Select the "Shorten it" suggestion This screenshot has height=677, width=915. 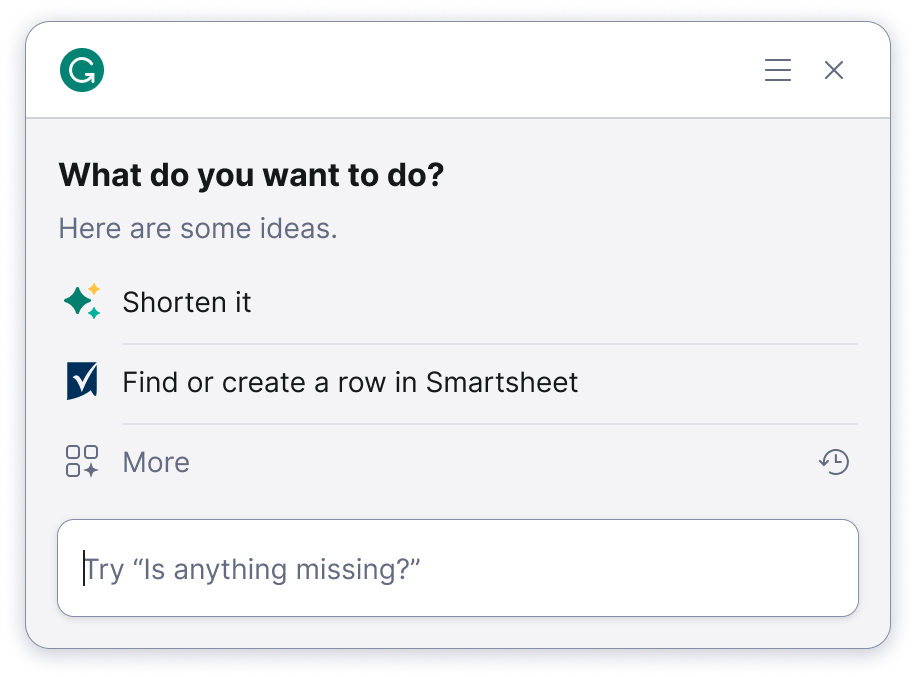(x=187, y=302)
